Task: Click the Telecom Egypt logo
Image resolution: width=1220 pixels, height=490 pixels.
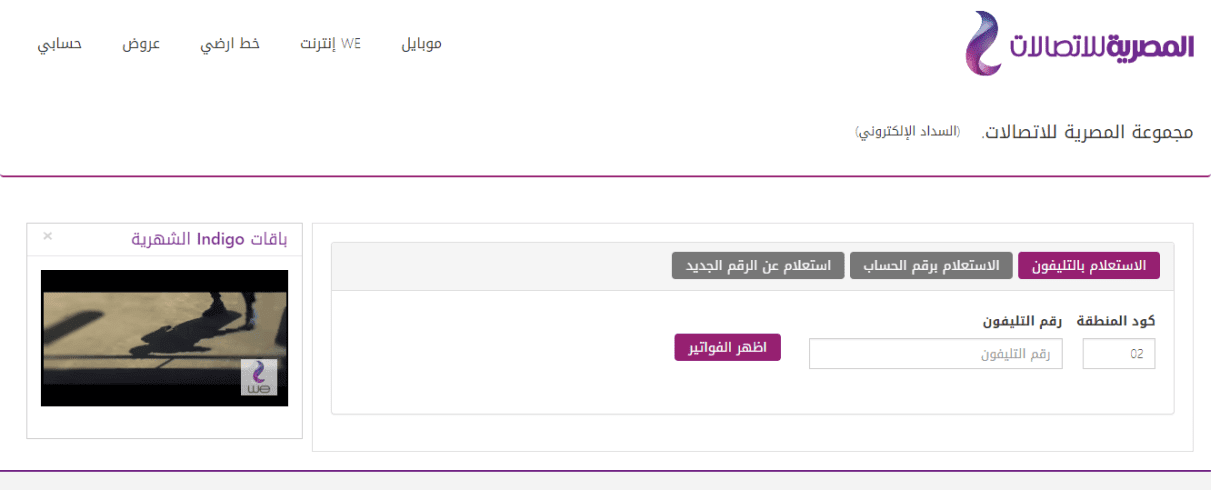Action: (1079, 44)
